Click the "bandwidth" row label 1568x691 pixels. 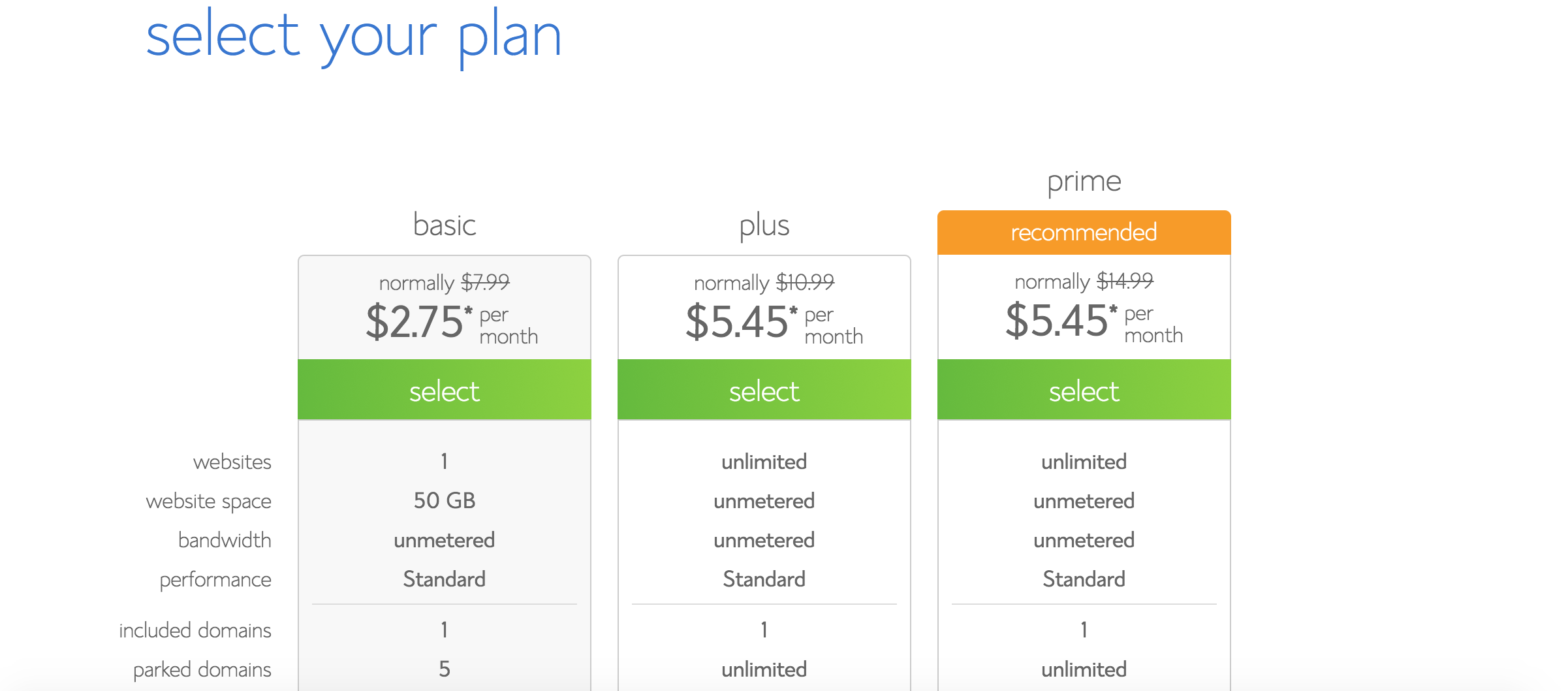224,540
